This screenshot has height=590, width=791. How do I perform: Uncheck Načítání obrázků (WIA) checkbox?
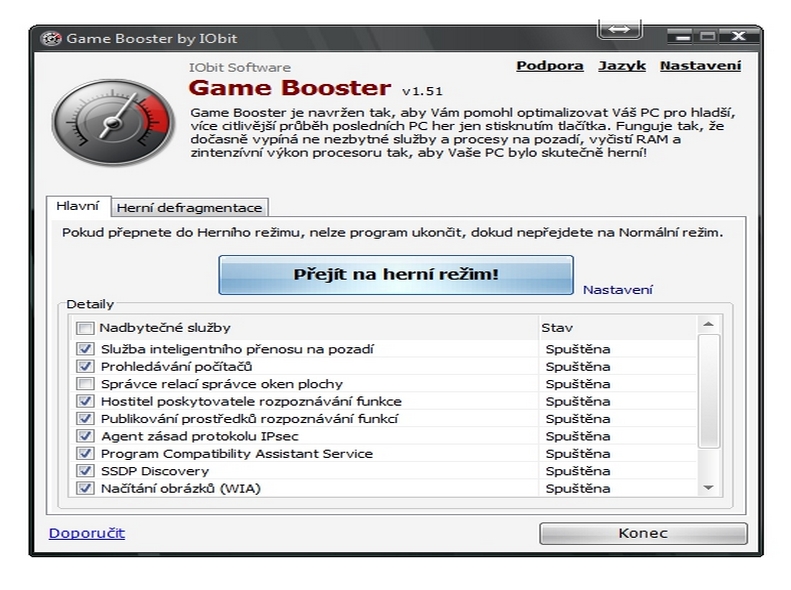coord(85,488)
